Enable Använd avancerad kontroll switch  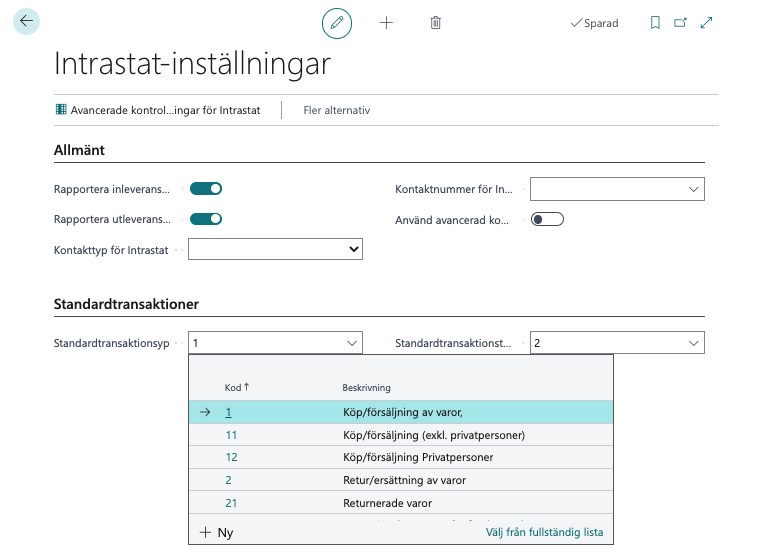547,219
